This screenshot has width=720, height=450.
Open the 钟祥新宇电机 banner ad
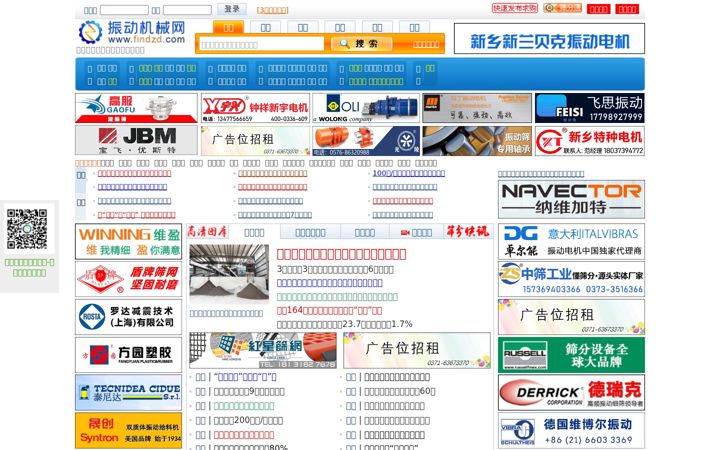pyautogui.click(x=255, y=108)
